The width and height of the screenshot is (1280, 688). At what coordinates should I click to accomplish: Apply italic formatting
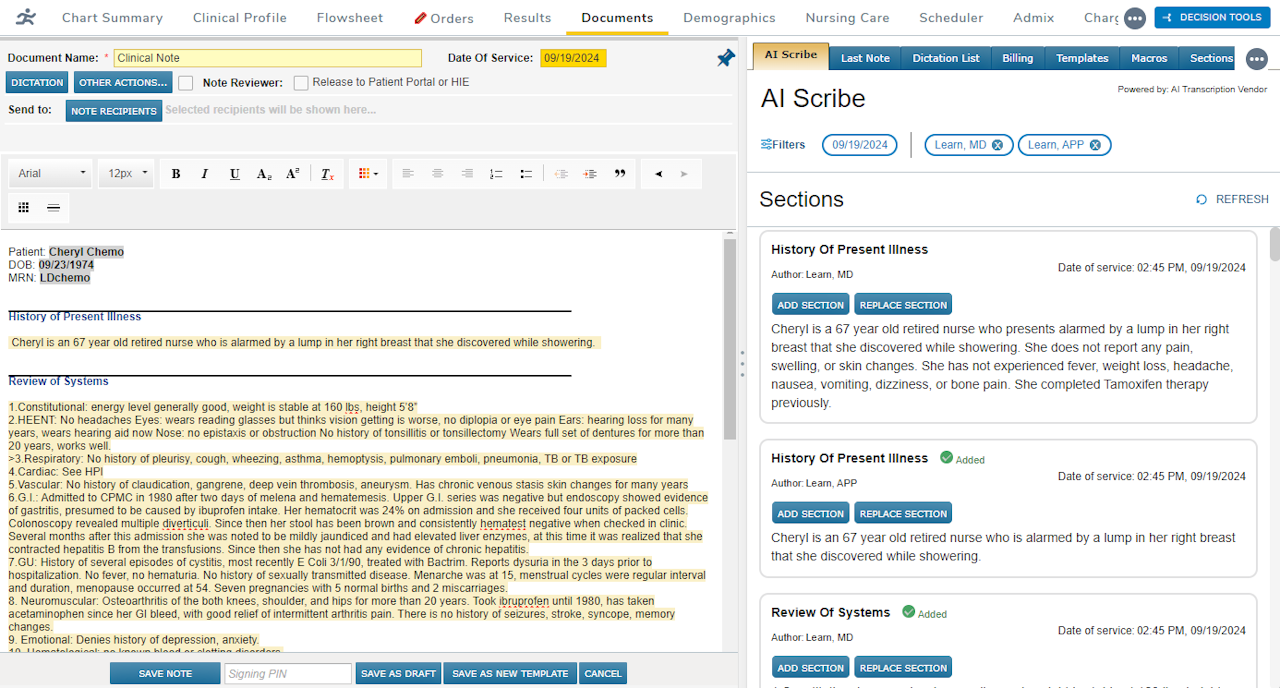point(204,173)
